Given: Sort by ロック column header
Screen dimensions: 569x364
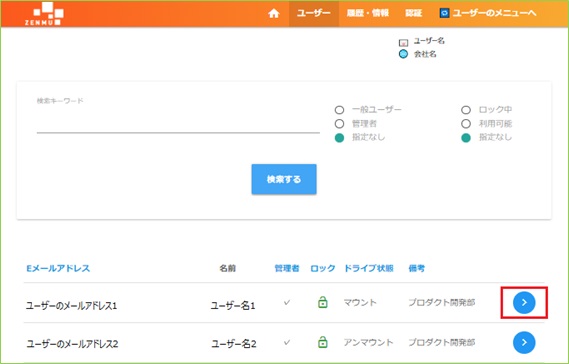Looking at the screenshot, I should tap(323, 268).
